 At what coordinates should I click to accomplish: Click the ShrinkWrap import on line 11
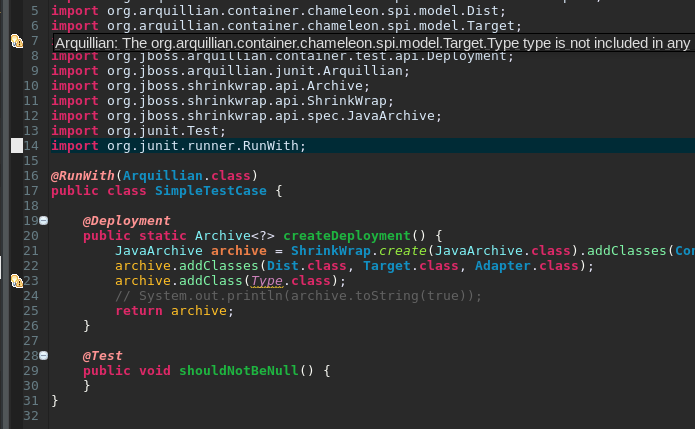(223, 101)
